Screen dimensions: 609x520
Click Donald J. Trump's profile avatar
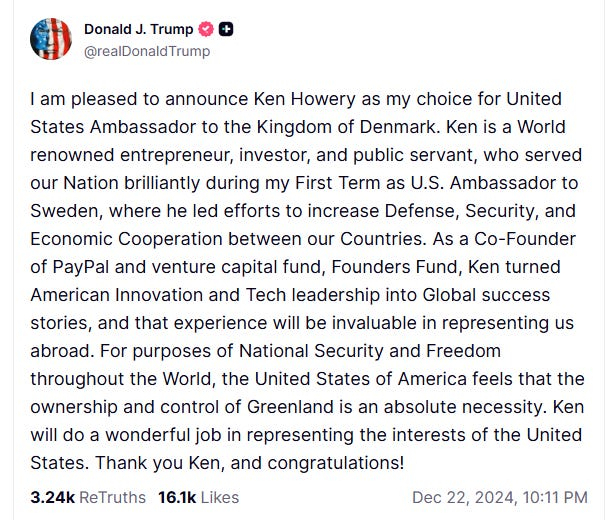point(51,40)
